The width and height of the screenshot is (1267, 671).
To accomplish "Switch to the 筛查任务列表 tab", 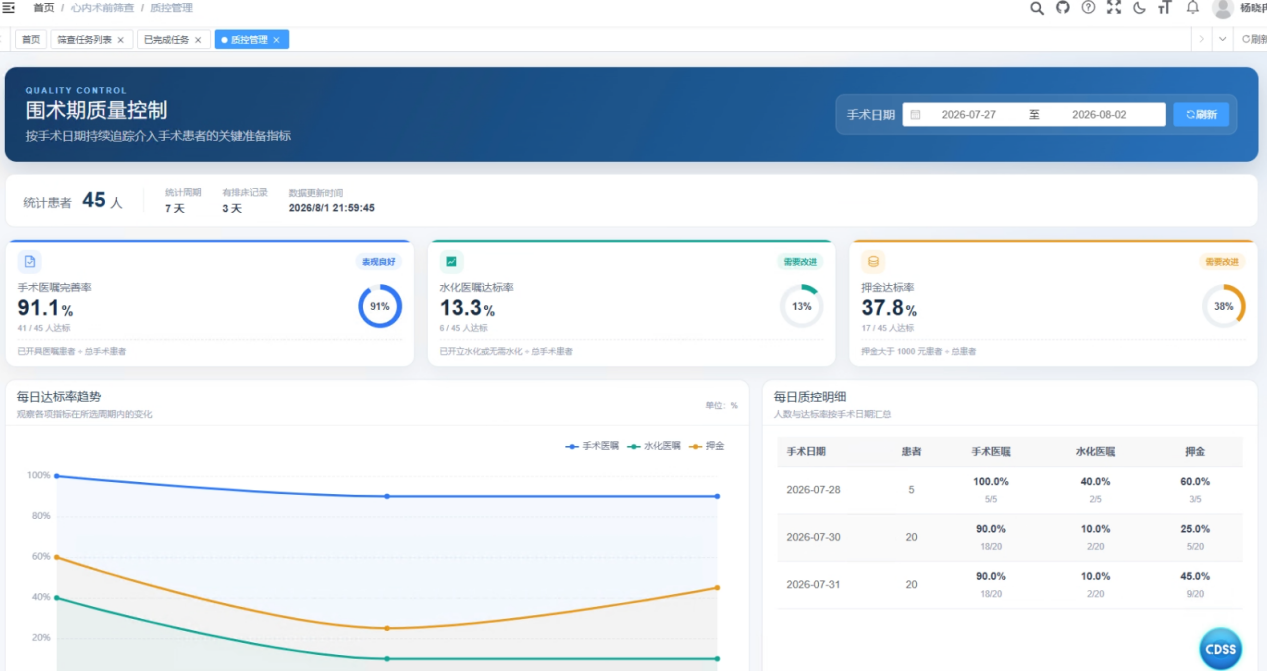I will tap(91, 40).
